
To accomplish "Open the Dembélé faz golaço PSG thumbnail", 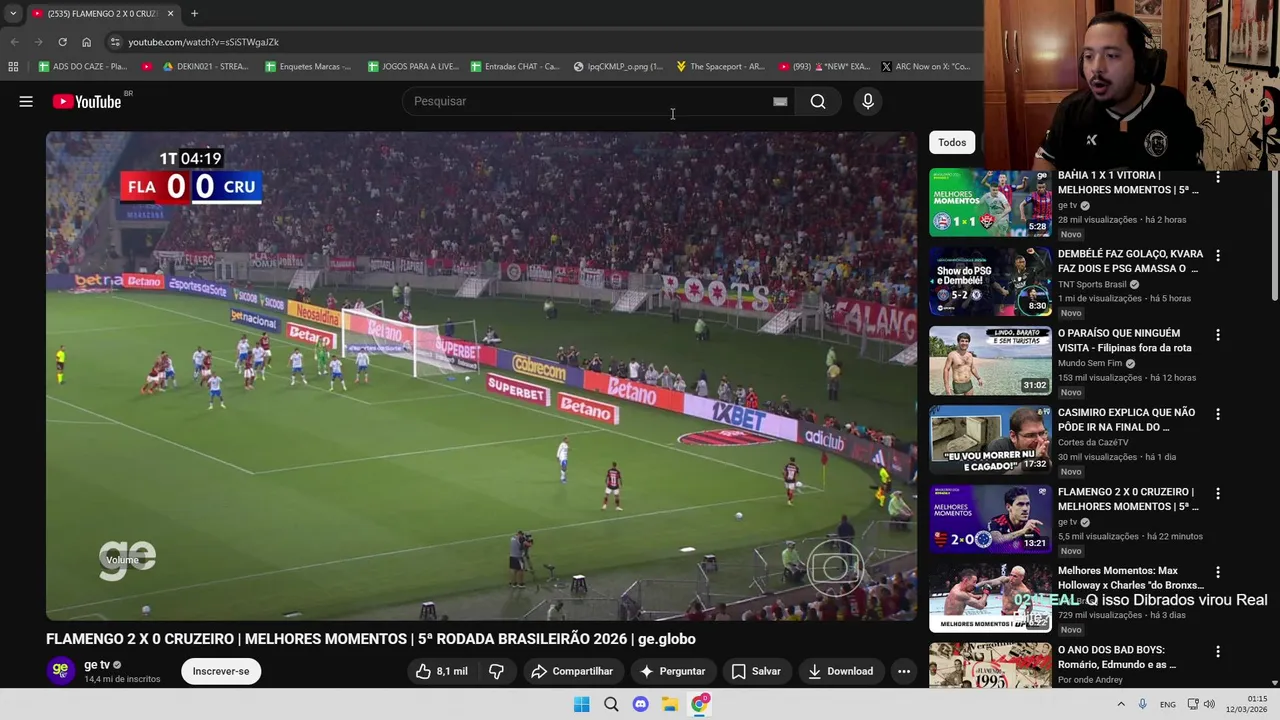I will (x=990, y=282).
